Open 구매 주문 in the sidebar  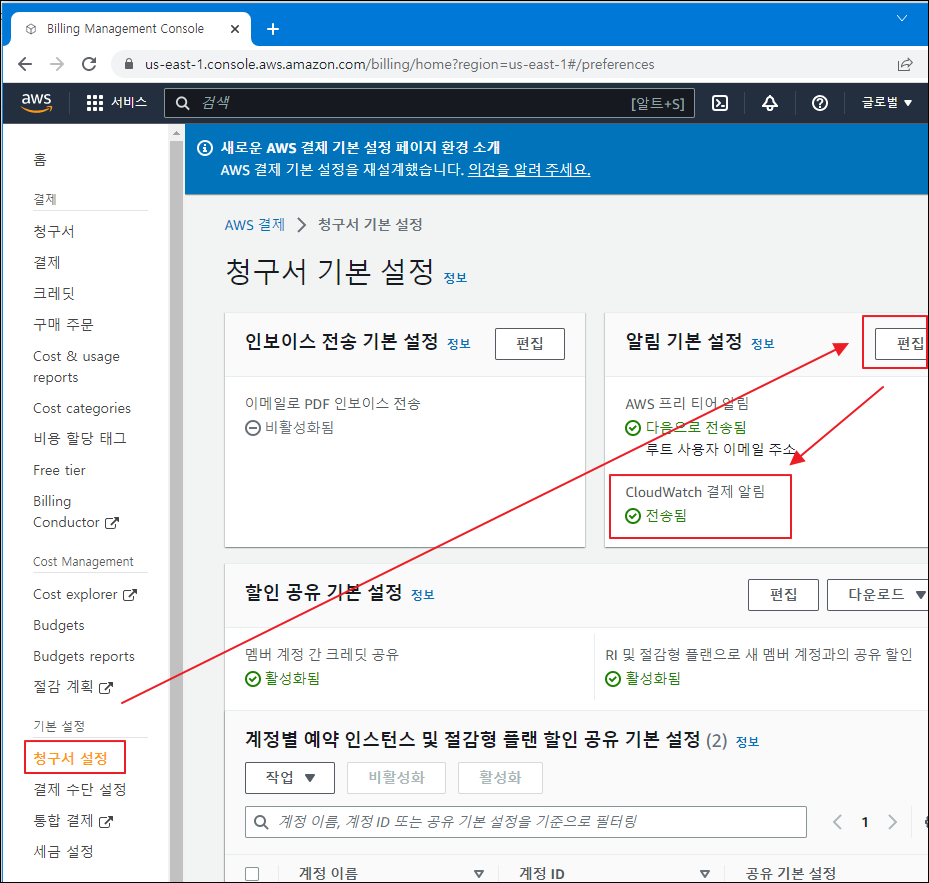coord(63,325)
